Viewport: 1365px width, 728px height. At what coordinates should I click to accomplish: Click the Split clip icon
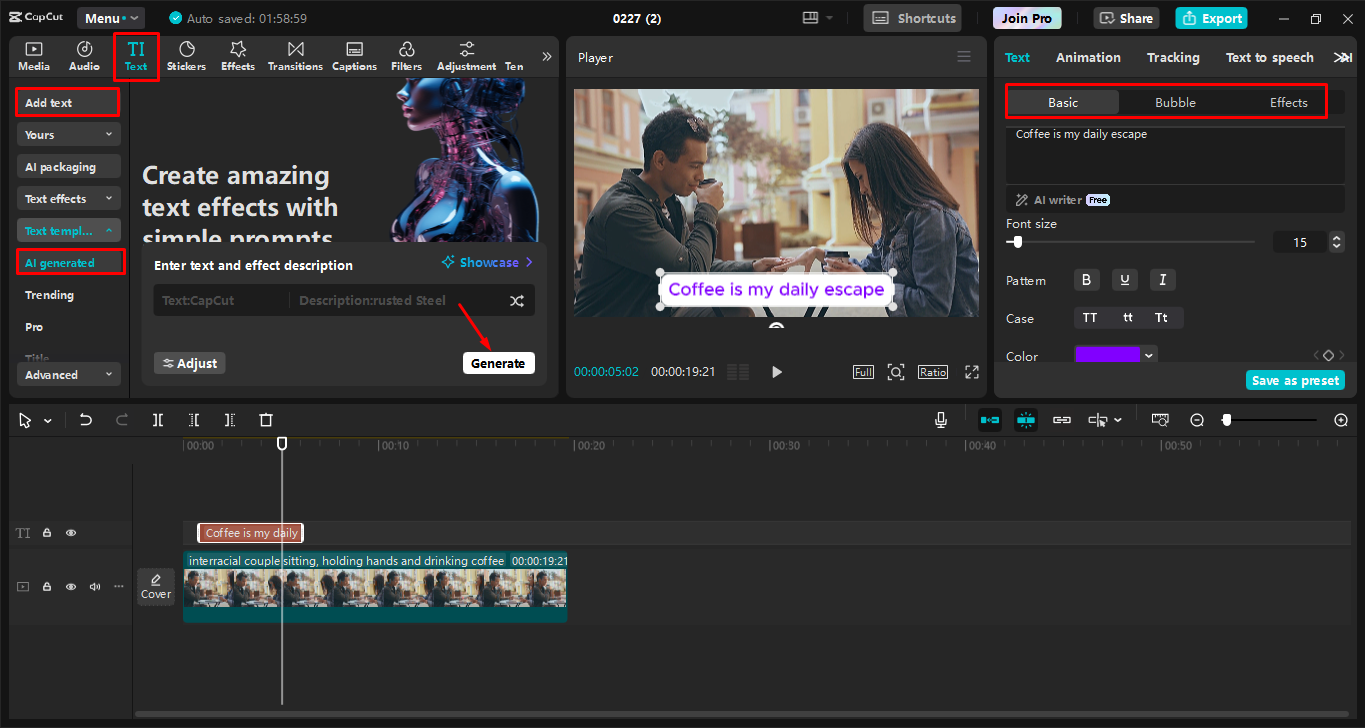pyautogui.click(x=157, y=419)
